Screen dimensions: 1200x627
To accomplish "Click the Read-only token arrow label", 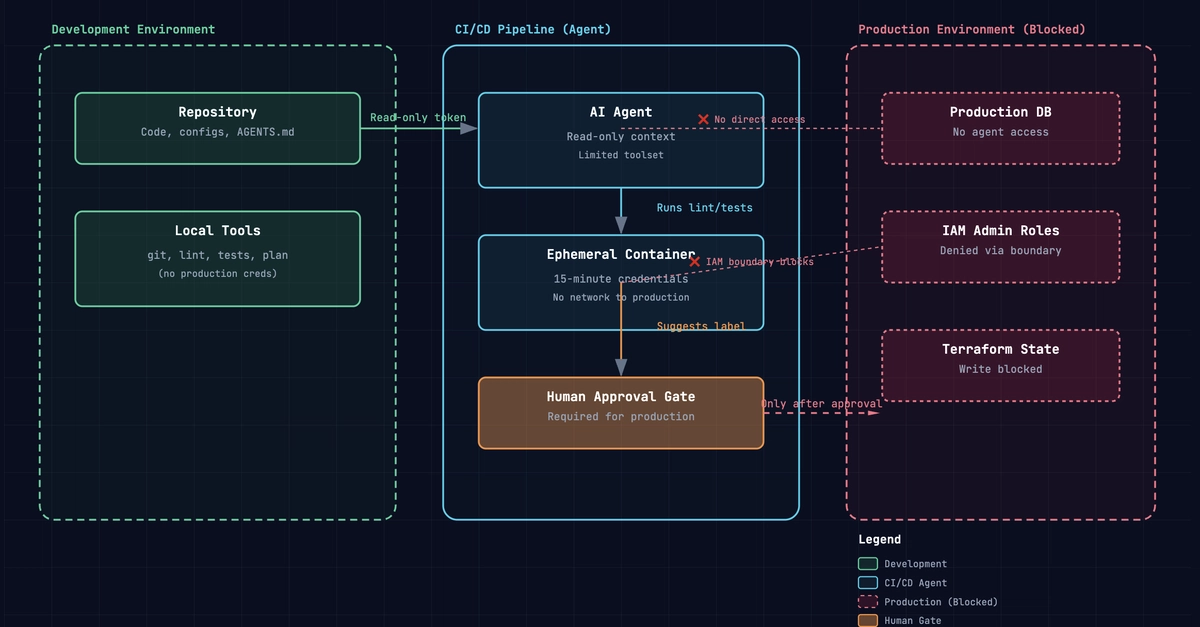I will pos(418,117).
